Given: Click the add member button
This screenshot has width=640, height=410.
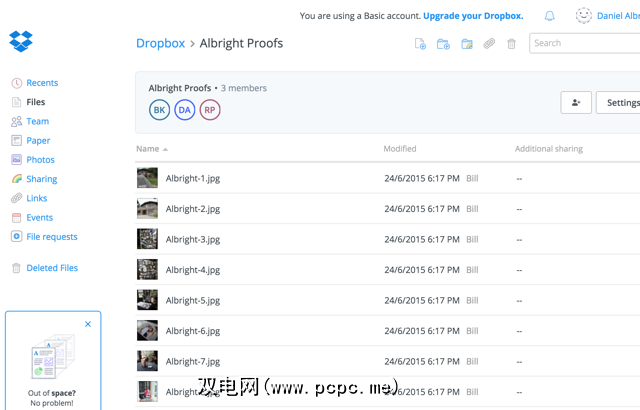Looking at the screenshot, I should tap(576, 102).
